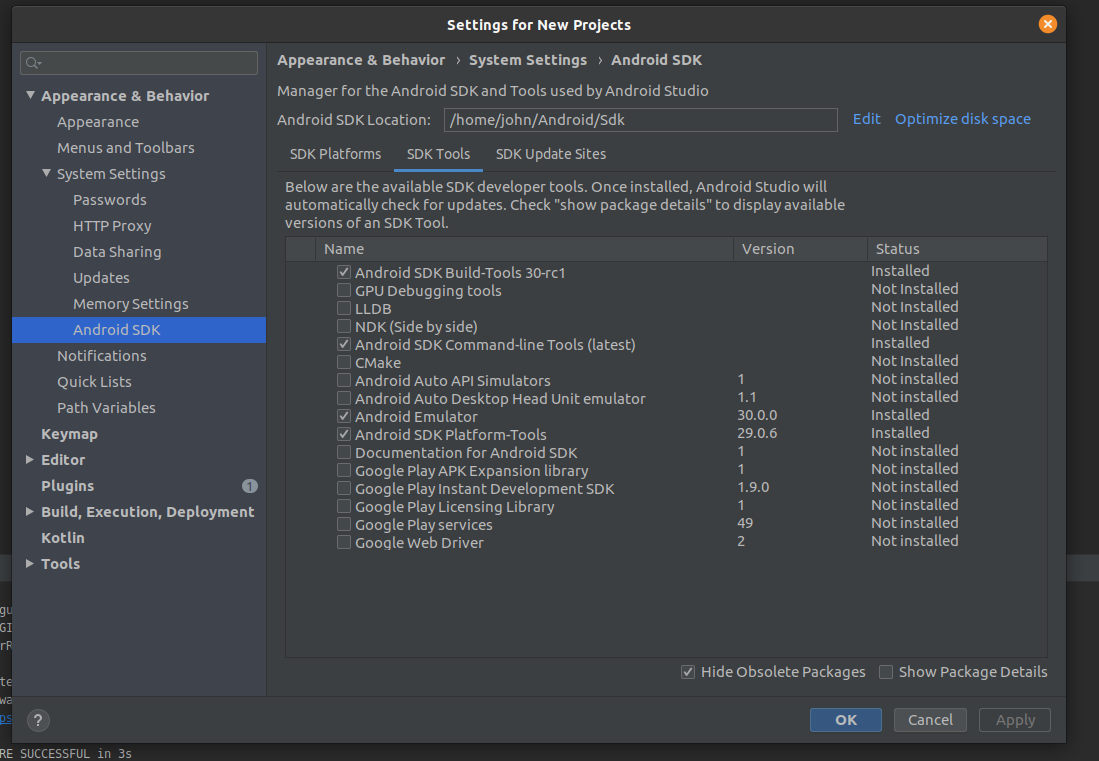
Task: Switch to SDK Platforms tab
Action: pos(335,154)
